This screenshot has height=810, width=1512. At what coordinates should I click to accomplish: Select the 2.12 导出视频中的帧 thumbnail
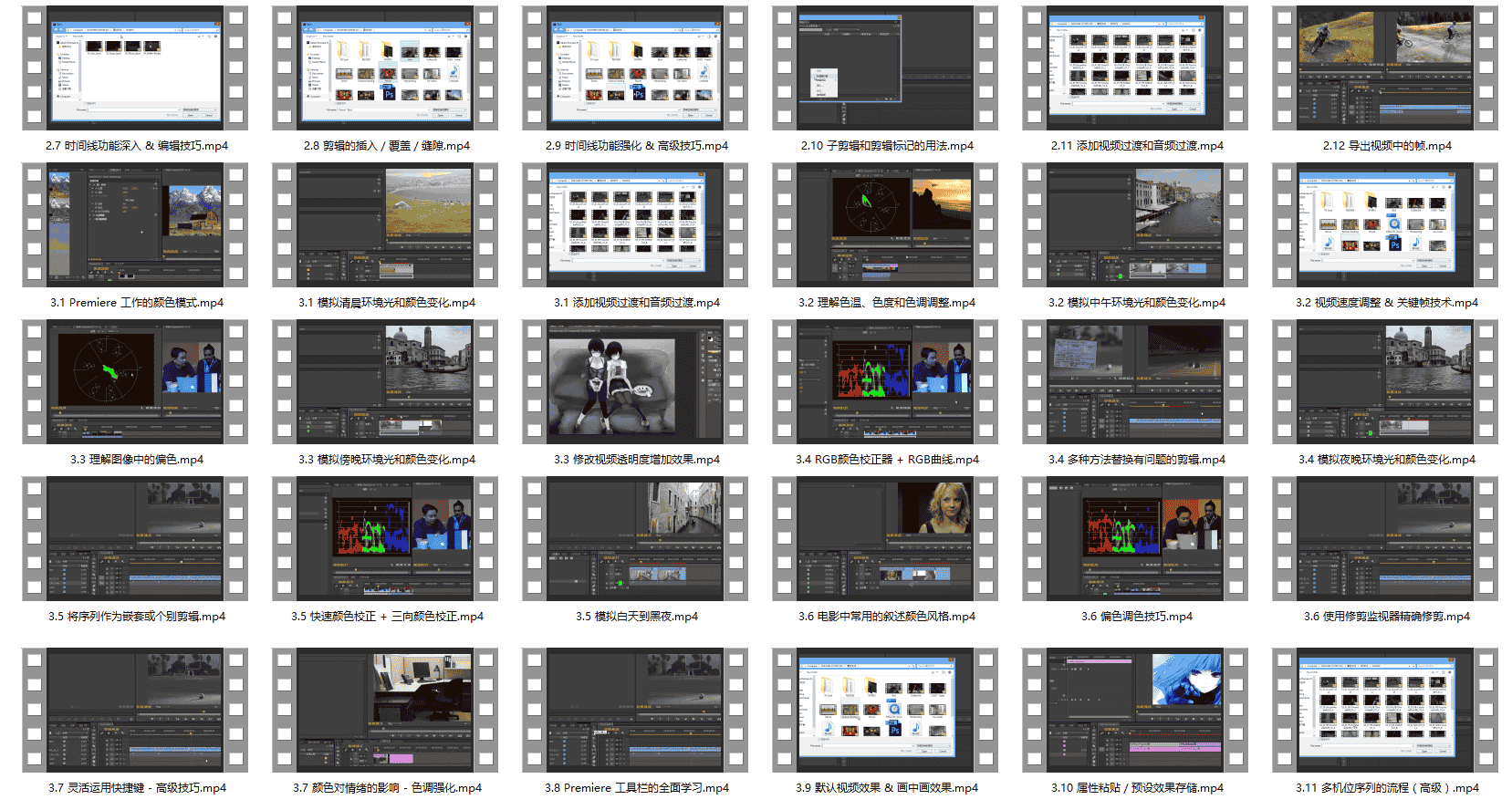tap(1385, 68)
